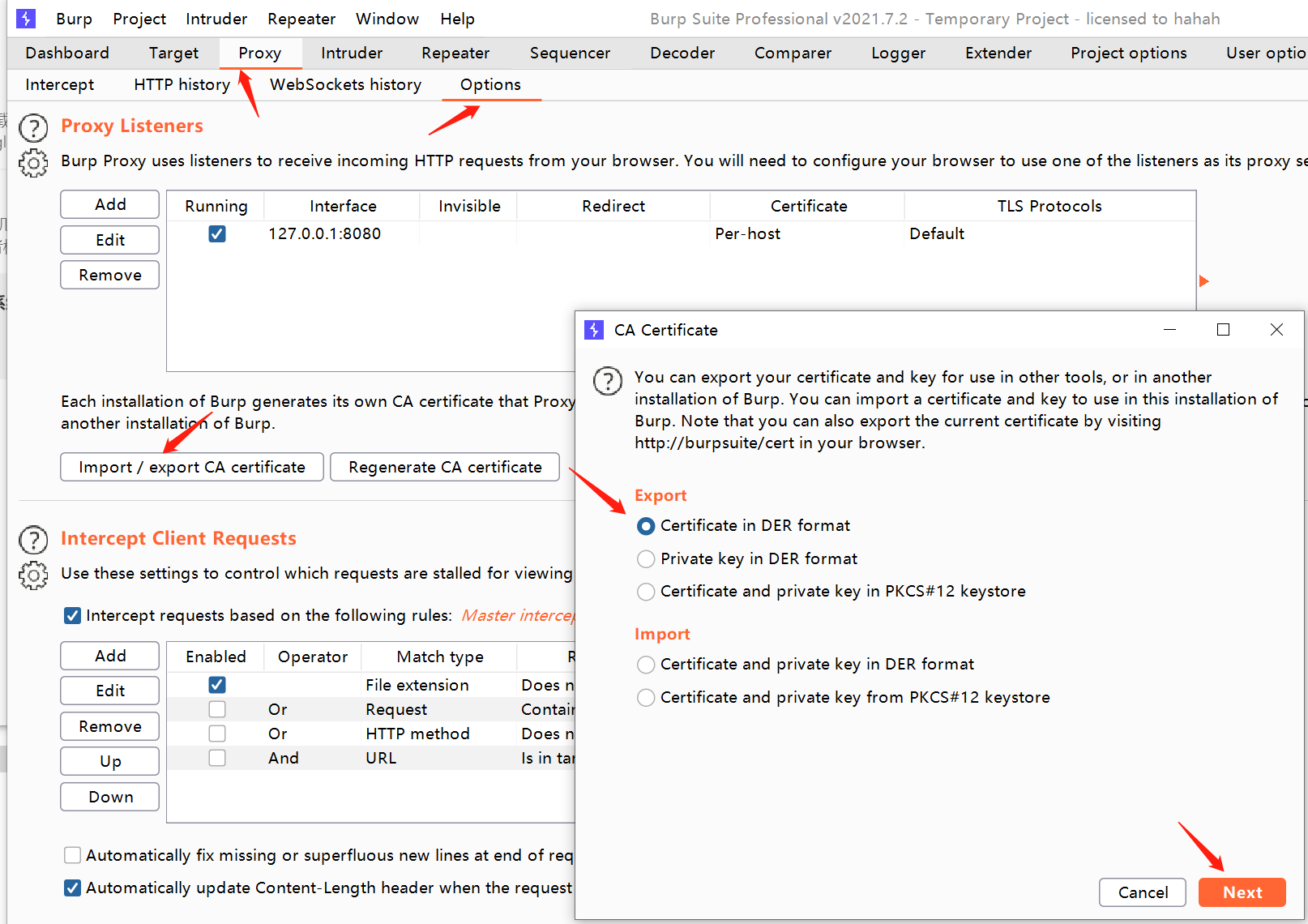Open the Intruder menu in menu bar

tap(216, 19)
